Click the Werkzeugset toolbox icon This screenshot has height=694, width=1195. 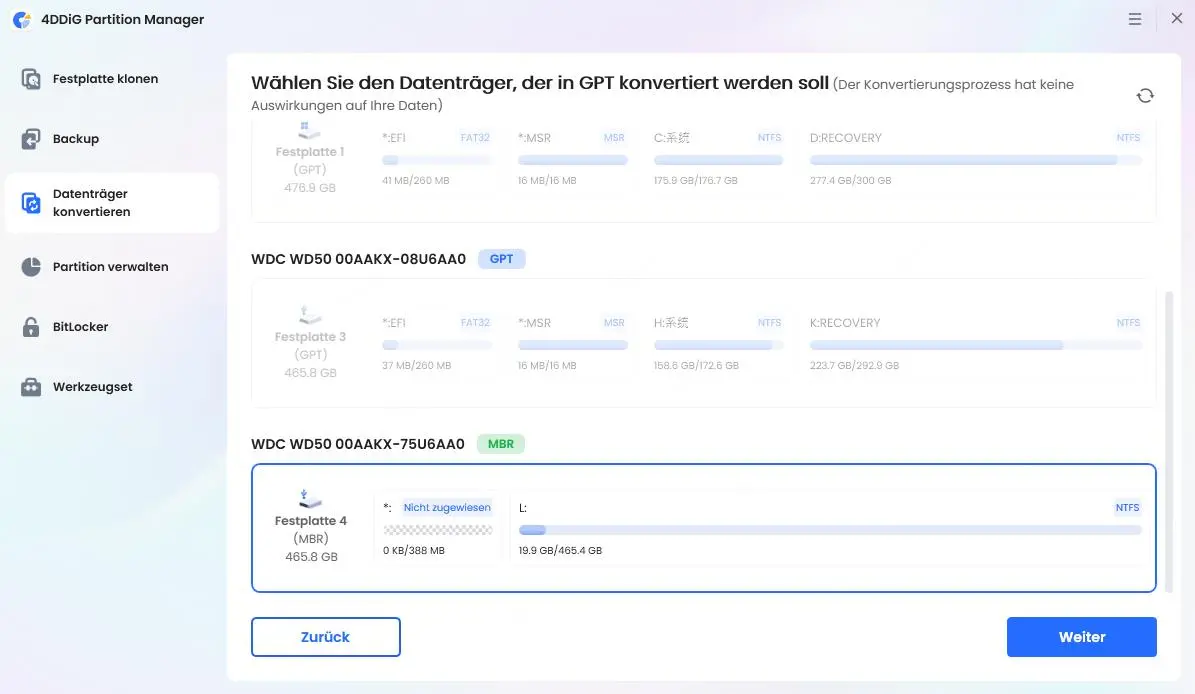click(30, 387)
